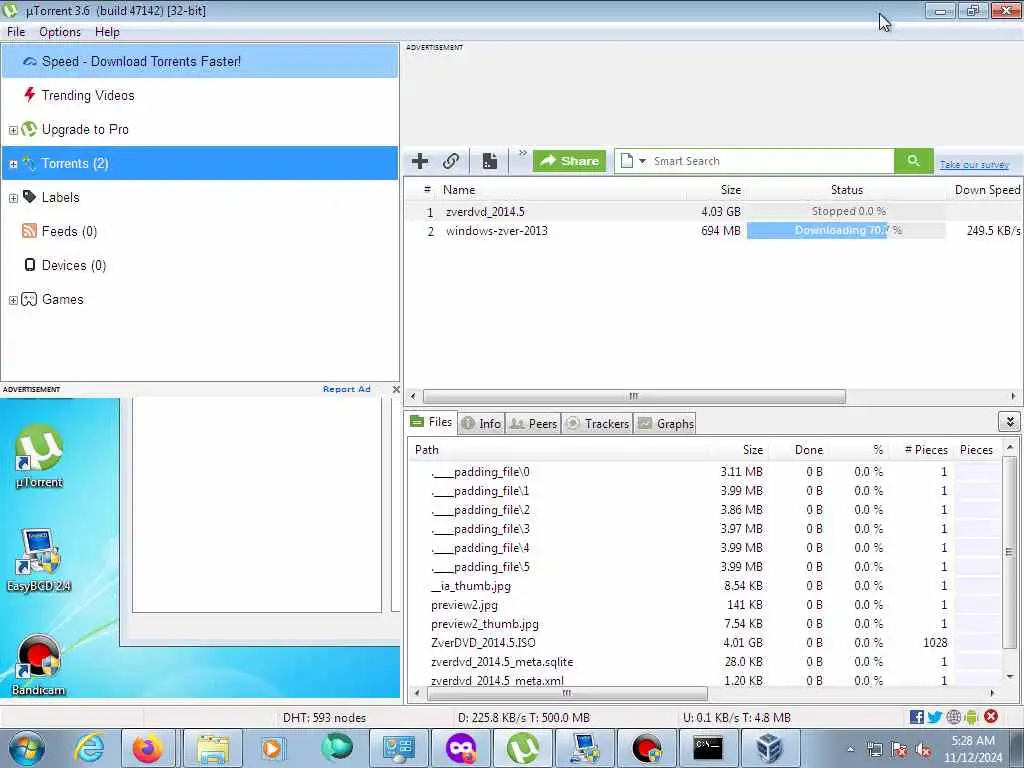Select the windows-zver-2013 torrent row
This screenshot has height=768, width=1024.
click(712, 231)
